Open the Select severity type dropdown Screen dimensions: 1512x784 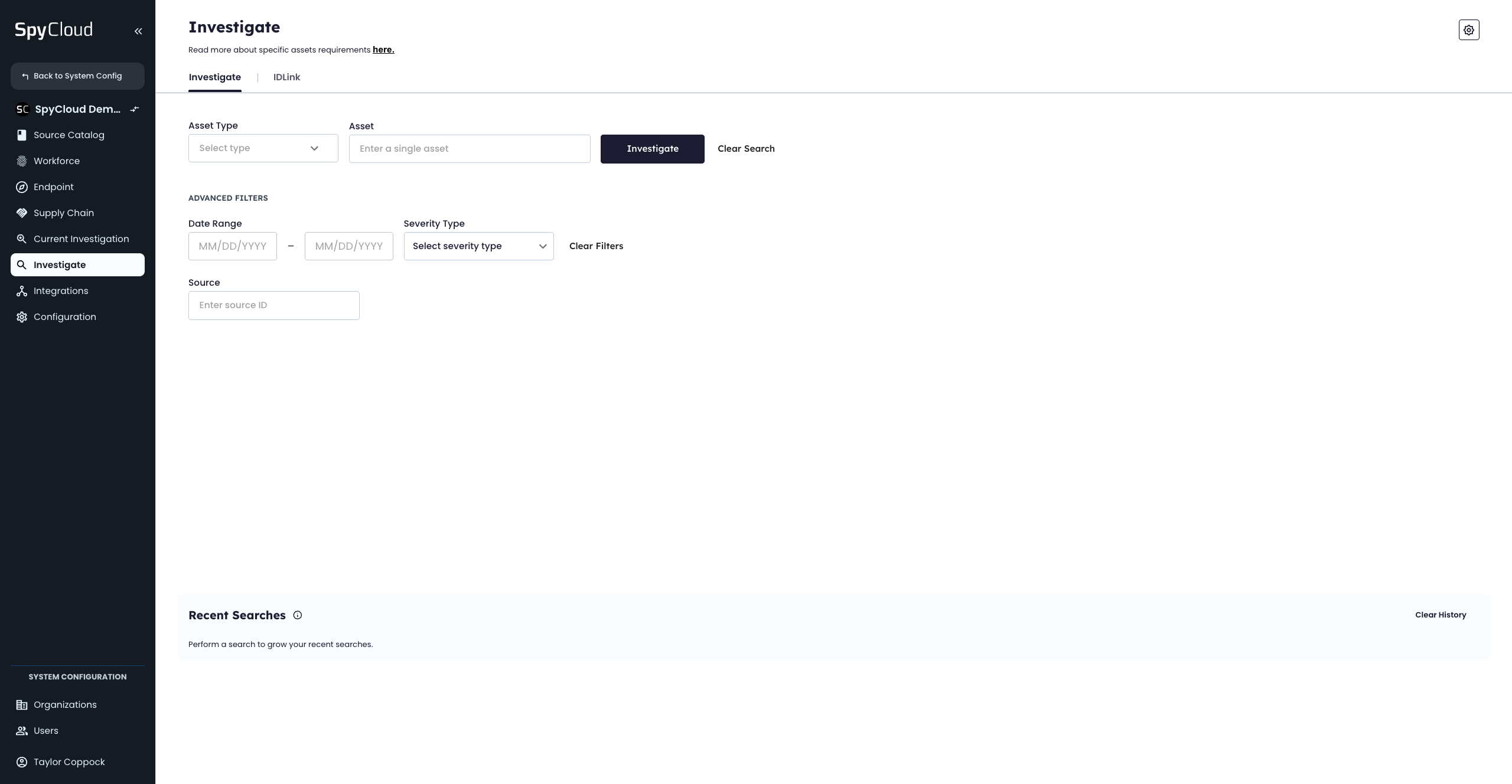479,246
